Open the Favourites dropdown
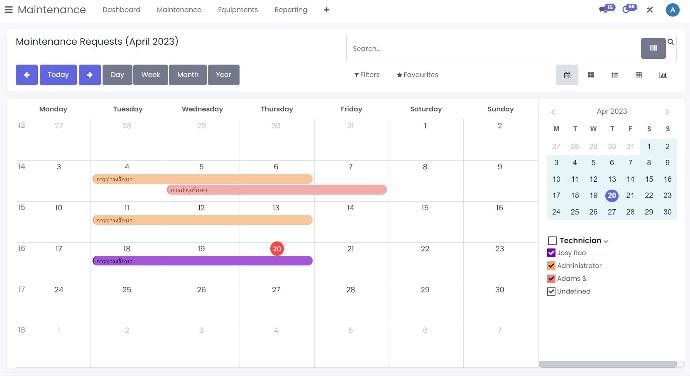690x376 pixels. [417, 75]
